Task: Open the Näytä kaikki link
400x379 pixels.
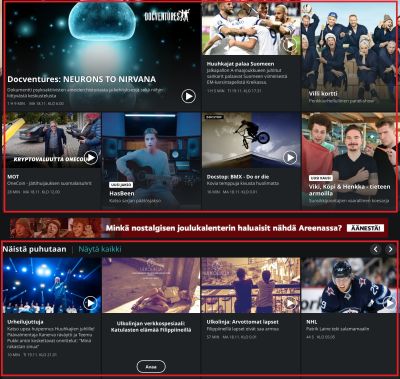Action: point(100,249)
